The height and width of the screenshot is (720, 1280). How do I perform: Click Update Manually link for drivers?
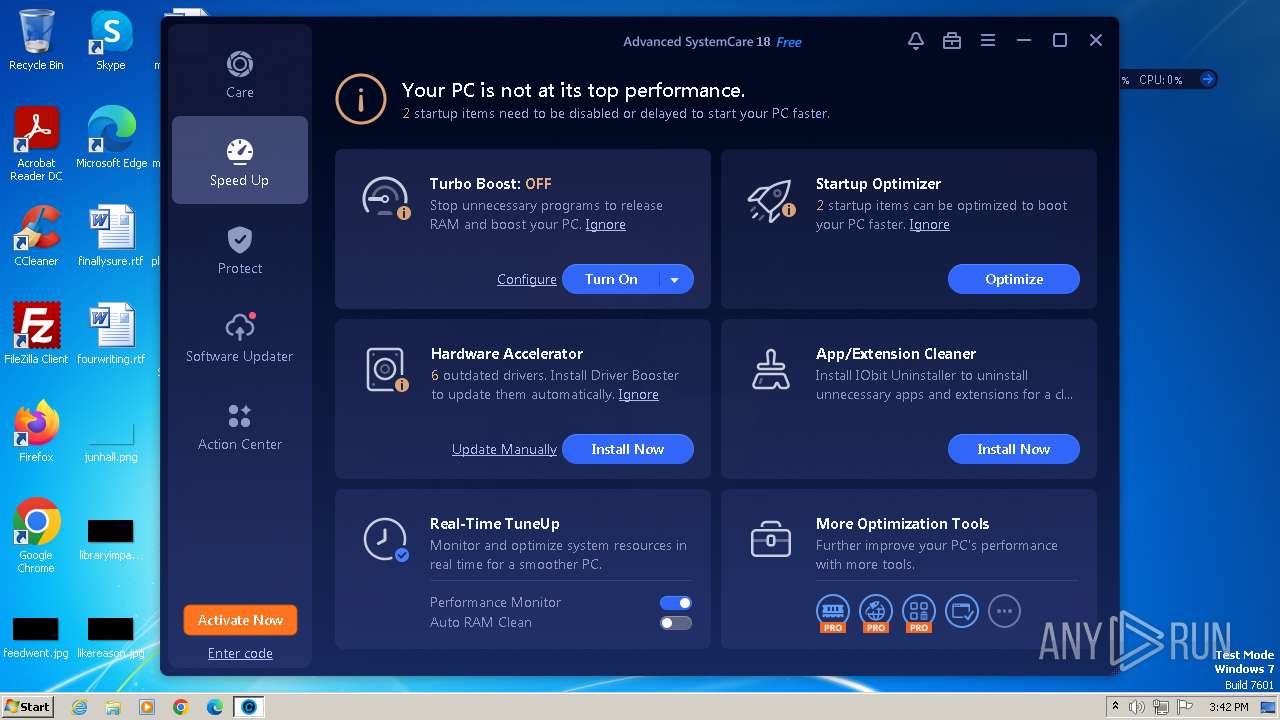pos(504,449)
